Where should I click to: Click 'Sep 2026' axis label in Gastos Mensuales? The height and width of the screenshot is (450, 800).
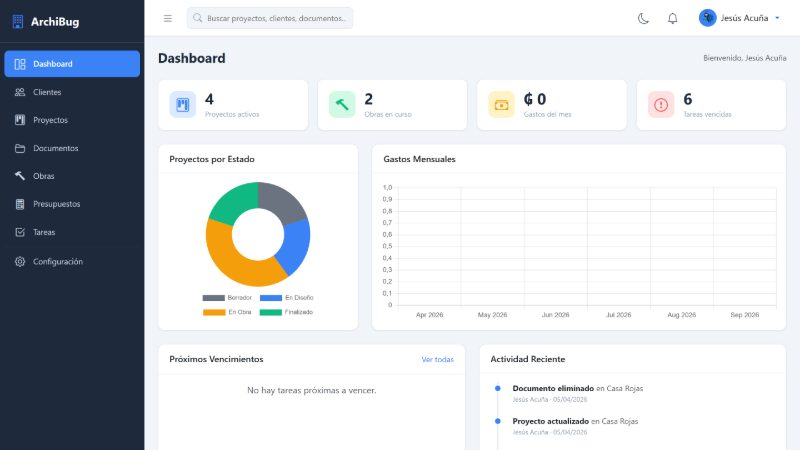coord(744,315)
